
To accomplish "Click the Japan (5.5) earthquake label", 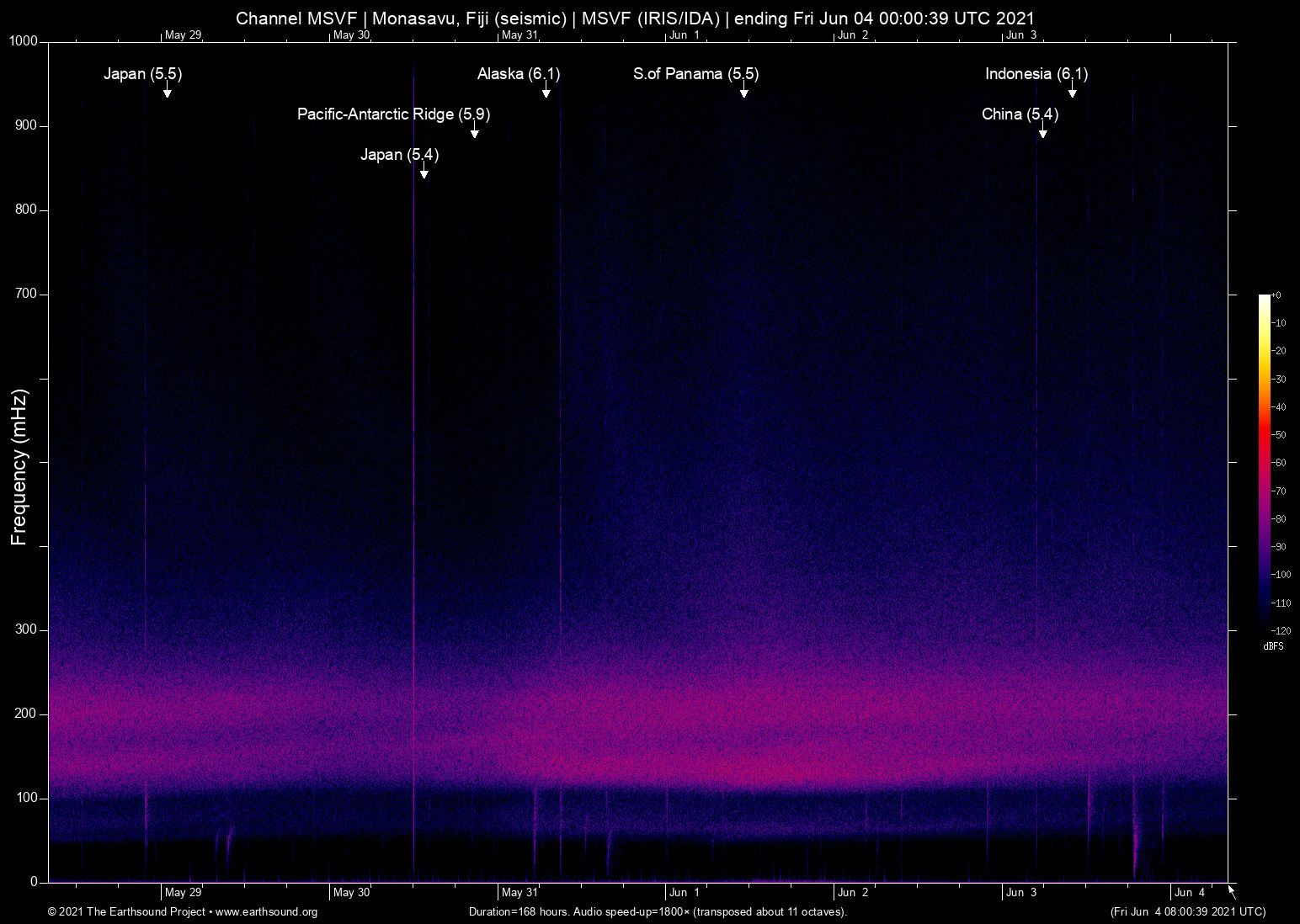I will (143, 74).
